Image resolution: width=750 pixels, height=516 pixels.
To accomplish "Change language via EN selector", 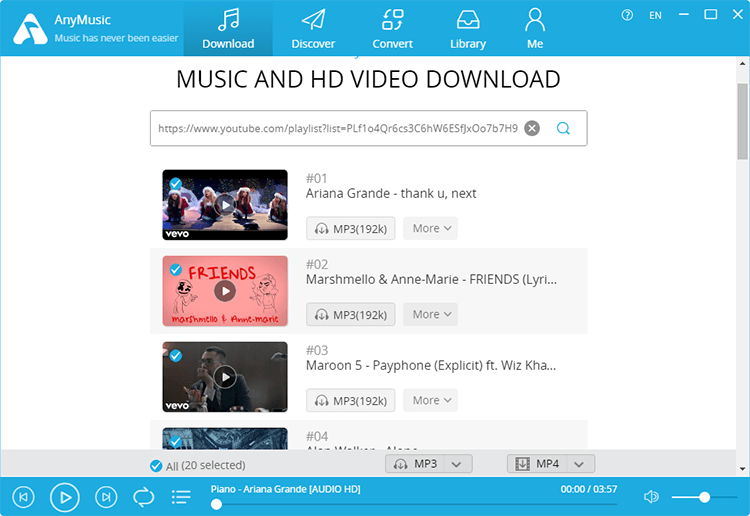I will coord(655,15).
